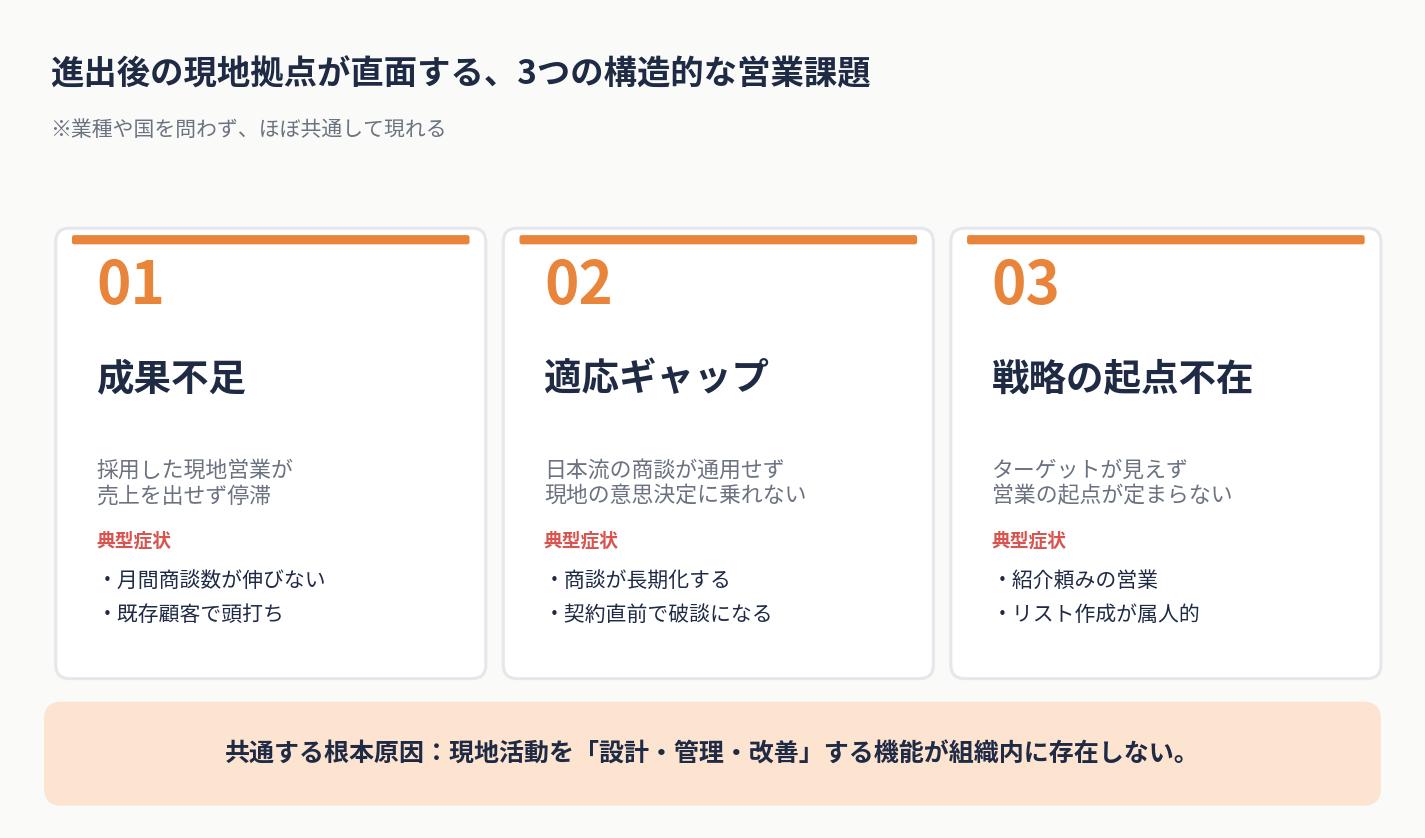Click the 共通する根本原因 banner text
Image resolution: width=1425 pixels, height=838 pixels.
click(706, 752)
